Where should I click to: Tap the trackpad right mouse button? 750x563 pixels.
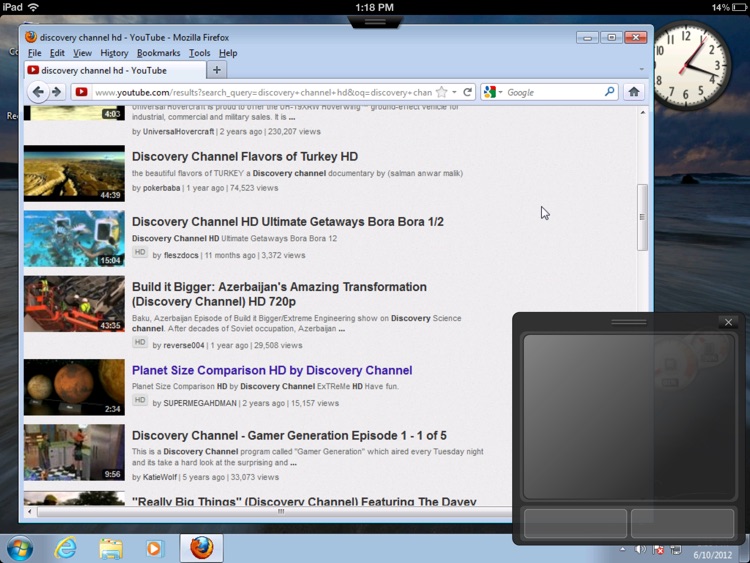click(x=683, y=524)
